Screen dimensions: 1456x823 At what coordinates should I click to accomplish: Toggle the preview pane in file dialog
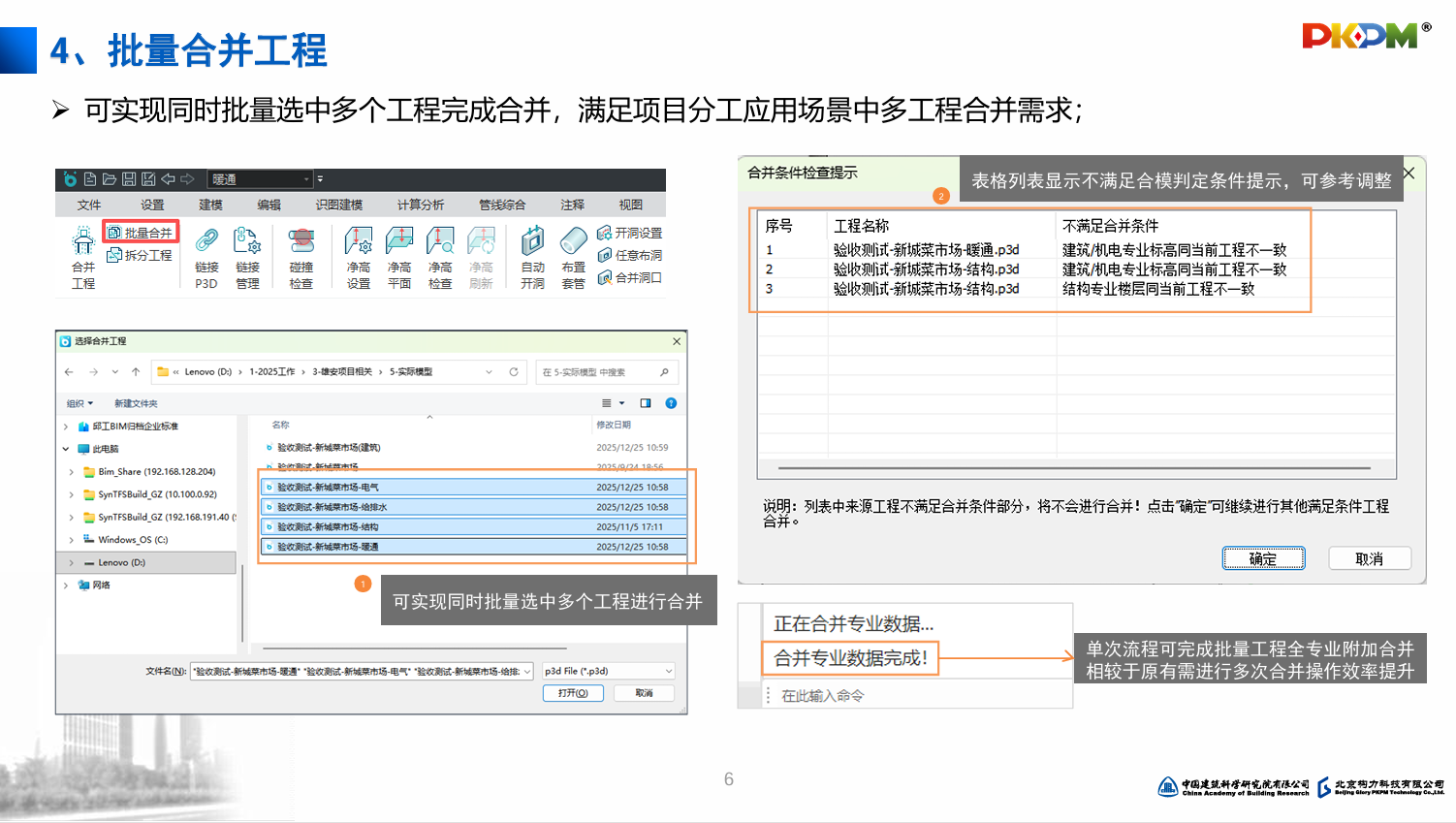click(646, 403)
